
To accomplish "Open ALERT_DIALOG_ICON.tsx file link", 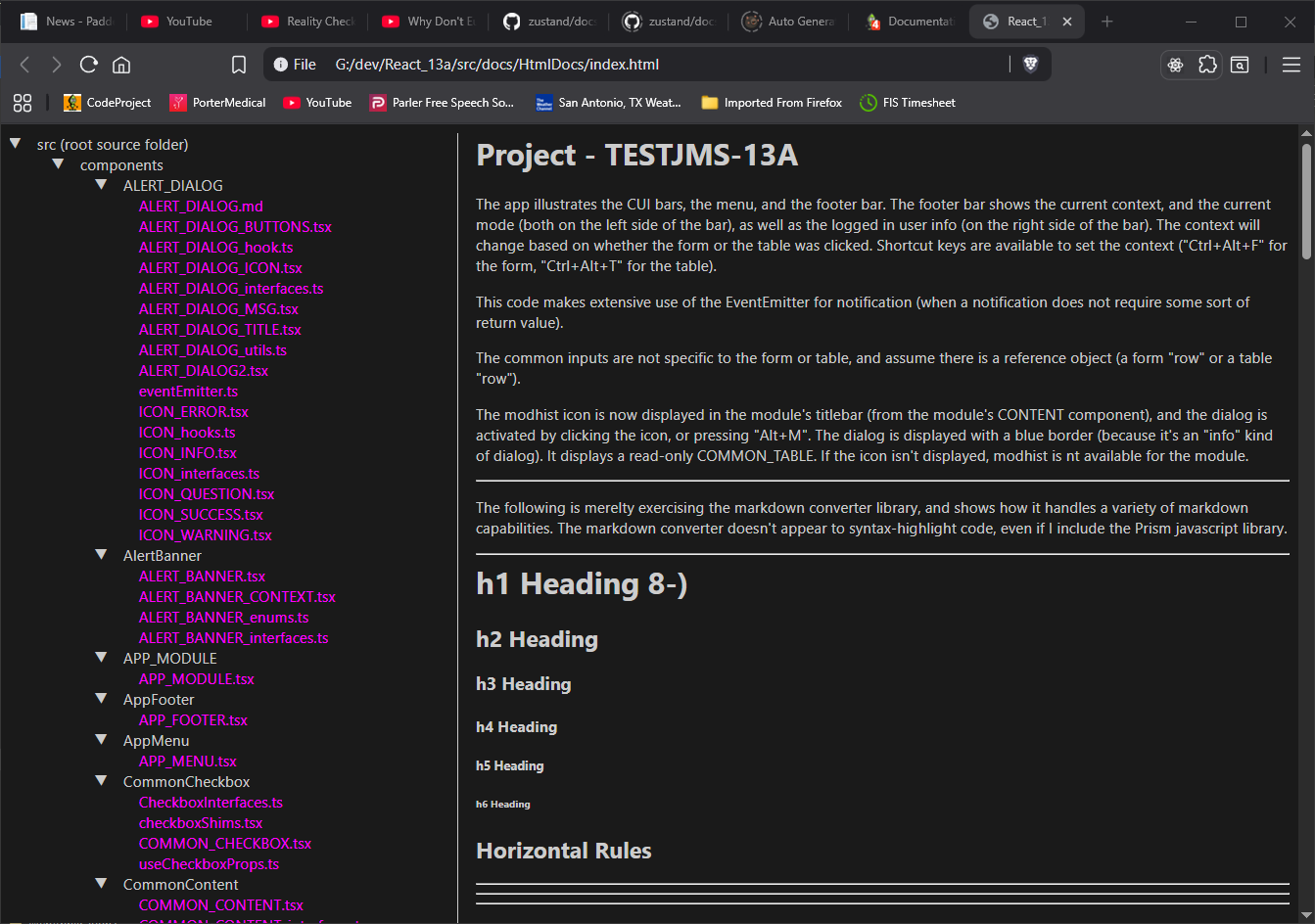I will tap(220, 268).
